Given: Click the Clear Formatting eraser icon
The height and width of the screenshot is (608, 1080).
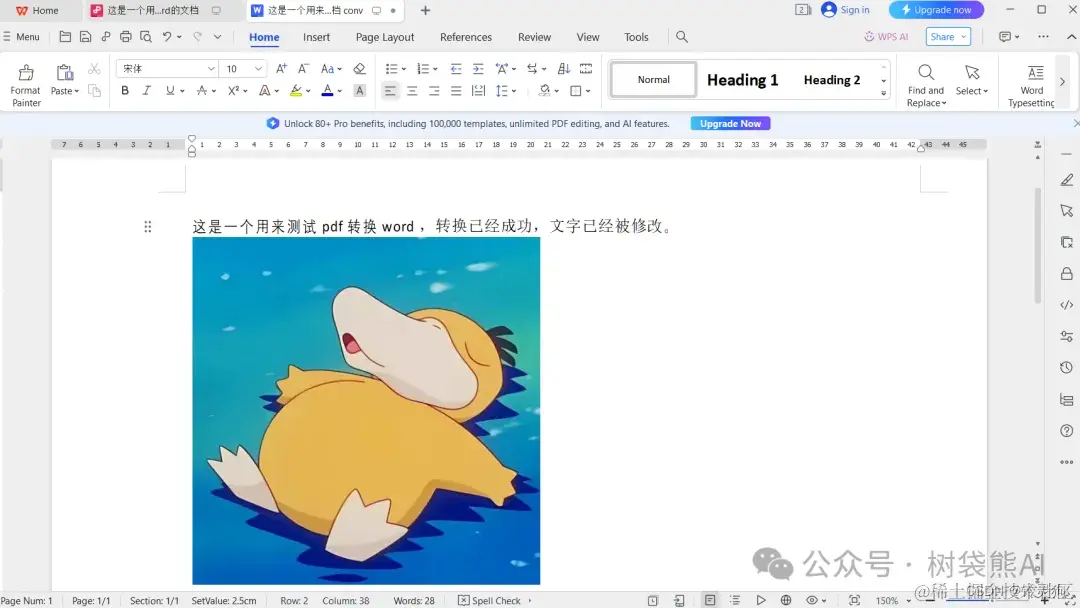Looking at the screenshot, I should [360, 68].
